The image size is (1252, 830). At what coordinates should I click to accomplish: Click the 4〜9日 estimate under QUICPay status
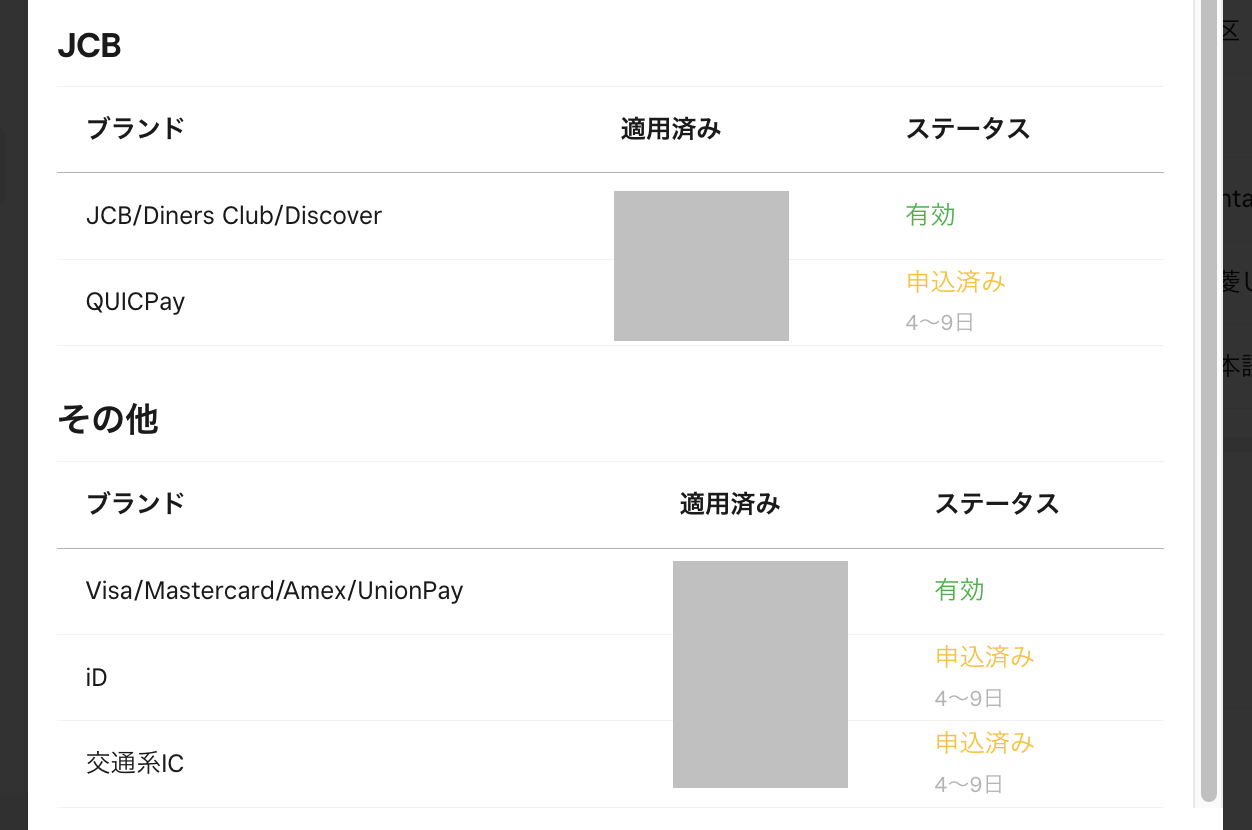939,323
